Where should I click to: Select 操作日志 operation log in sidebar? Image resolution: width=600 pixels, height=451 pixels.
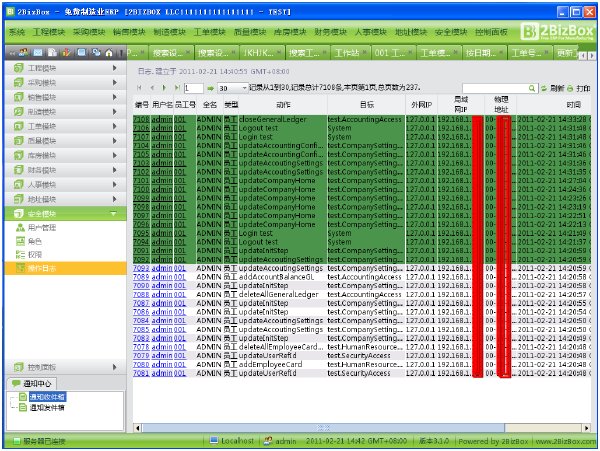pos(65,268)
